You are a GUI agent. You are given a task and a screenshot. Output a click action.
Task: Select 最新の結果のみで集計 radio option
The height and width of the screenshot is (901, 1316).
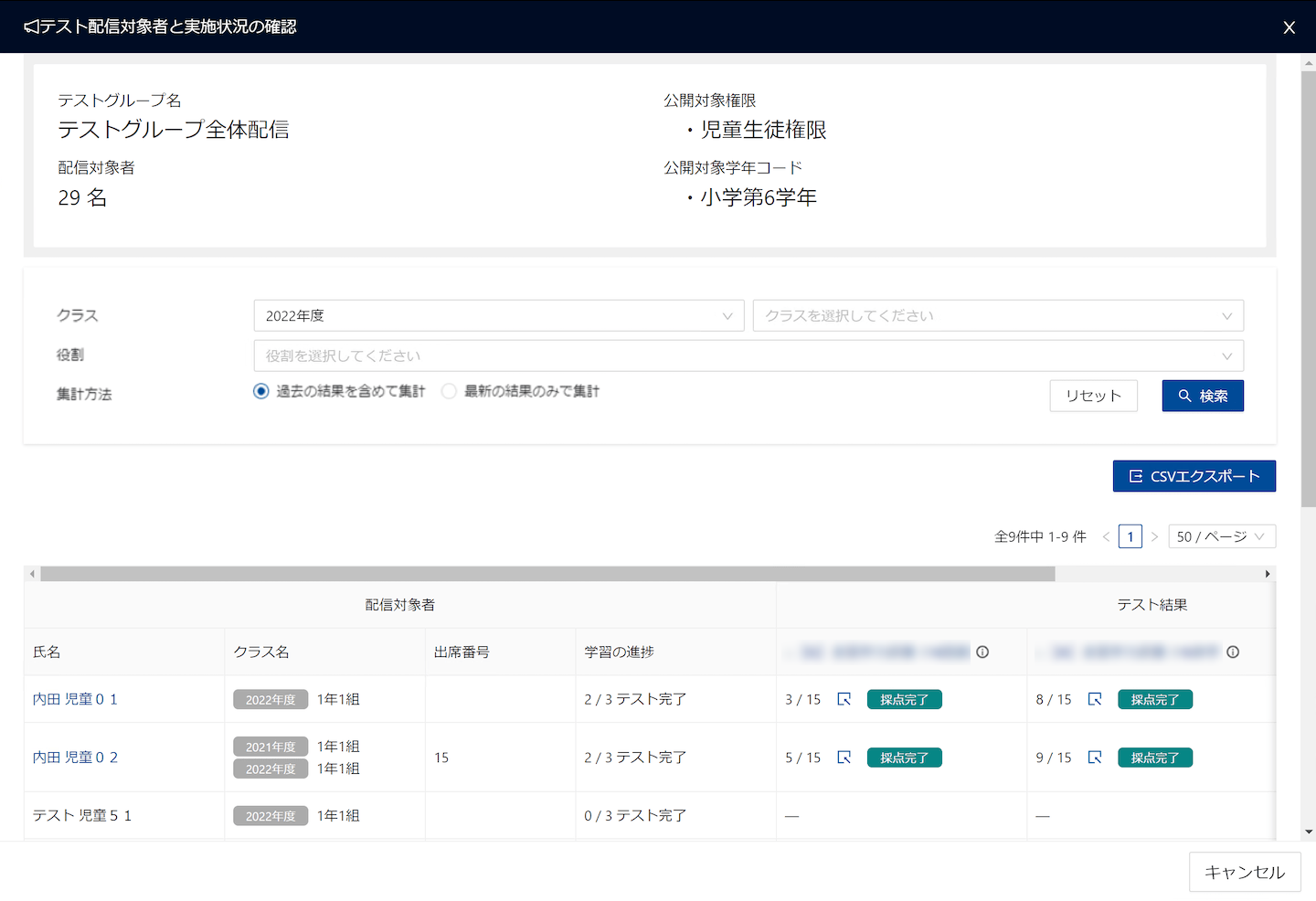tap(449, 391)
